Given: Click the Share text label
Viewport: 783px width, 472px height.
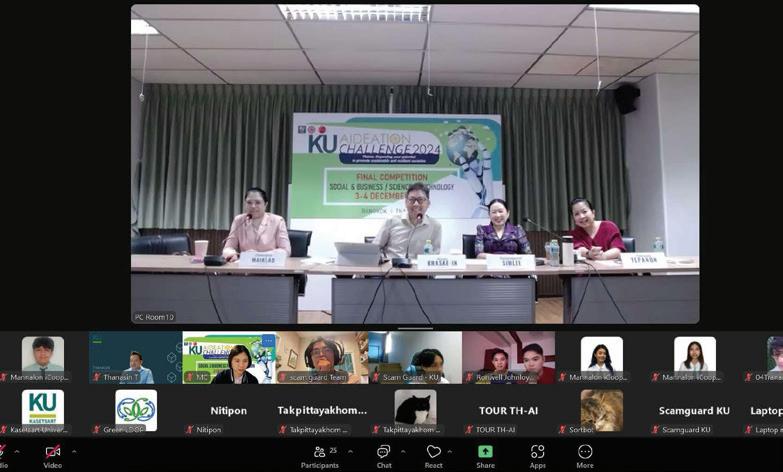Looking at the screenshot, I should pos(485,465).
